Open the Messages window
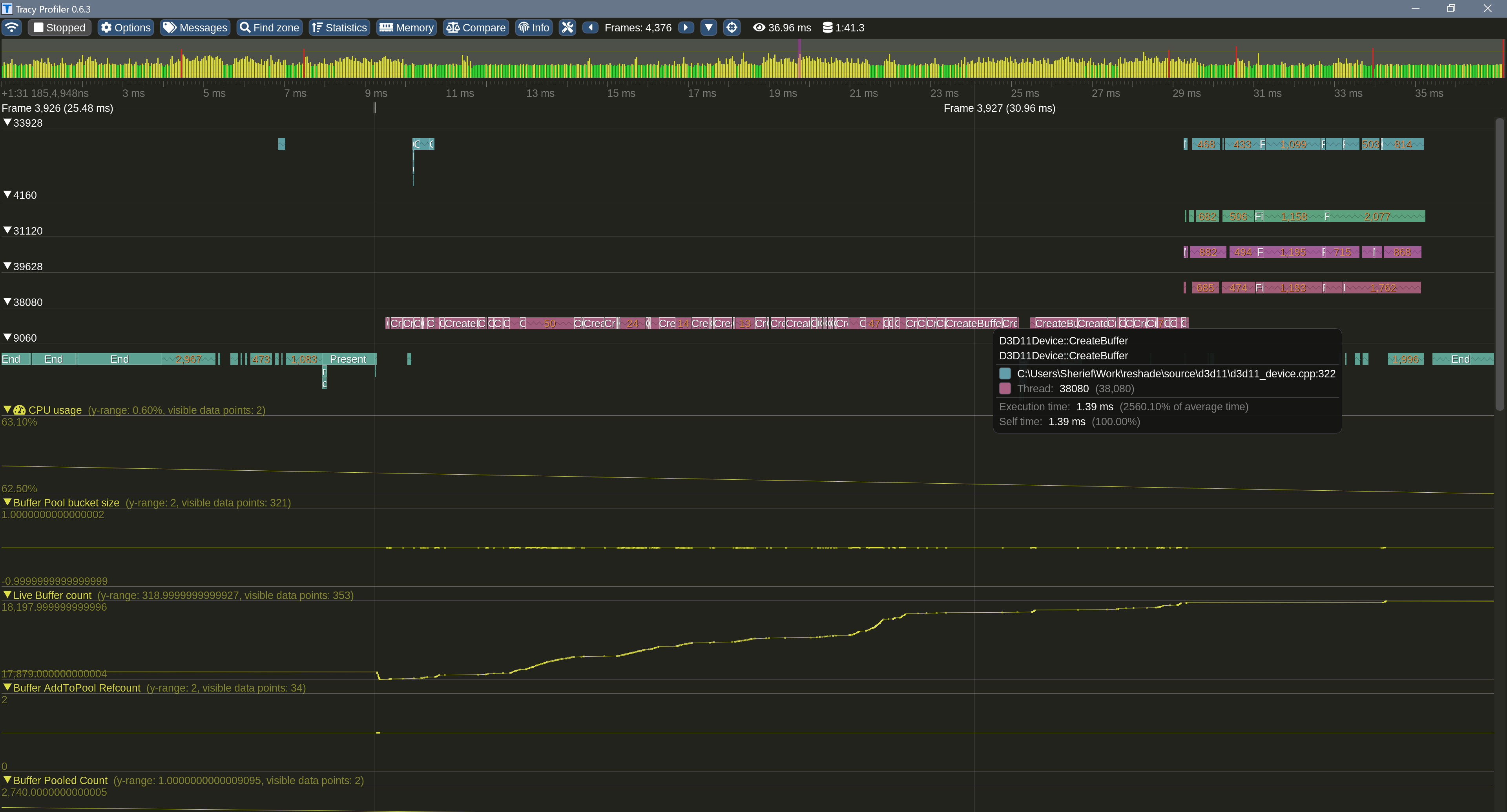The width and height of the screenshot is (1507, 812). (195, 27)
